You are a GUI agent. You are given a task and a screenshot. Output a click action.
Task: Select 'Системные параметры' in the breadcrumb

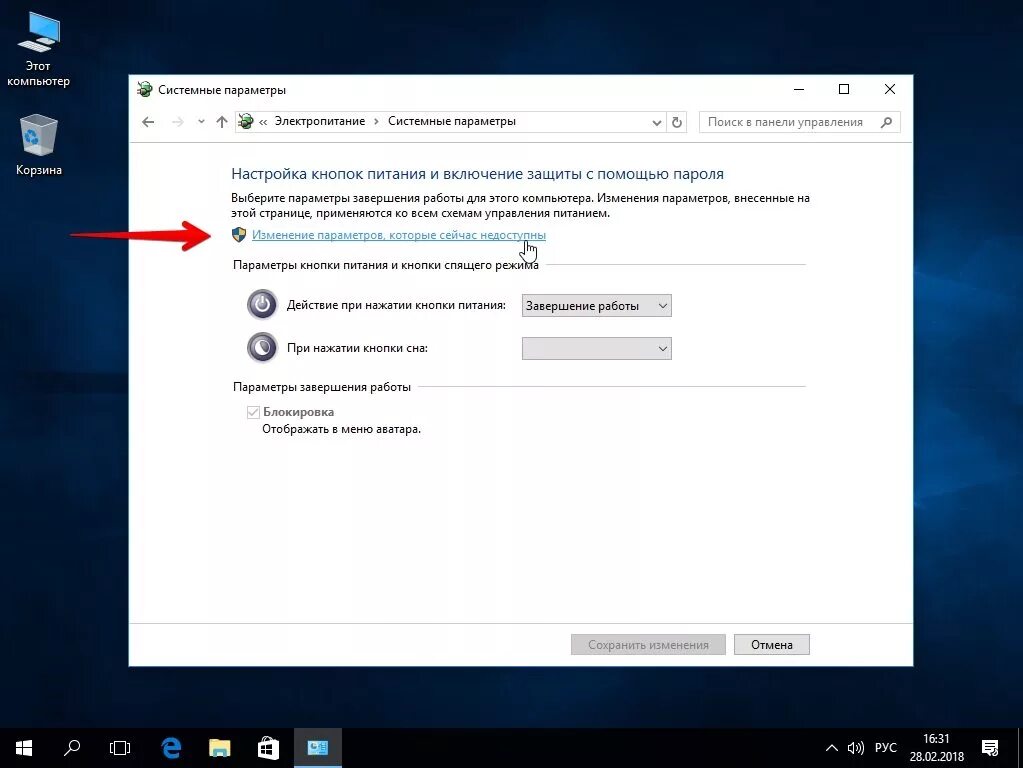[x=451, y=121]
